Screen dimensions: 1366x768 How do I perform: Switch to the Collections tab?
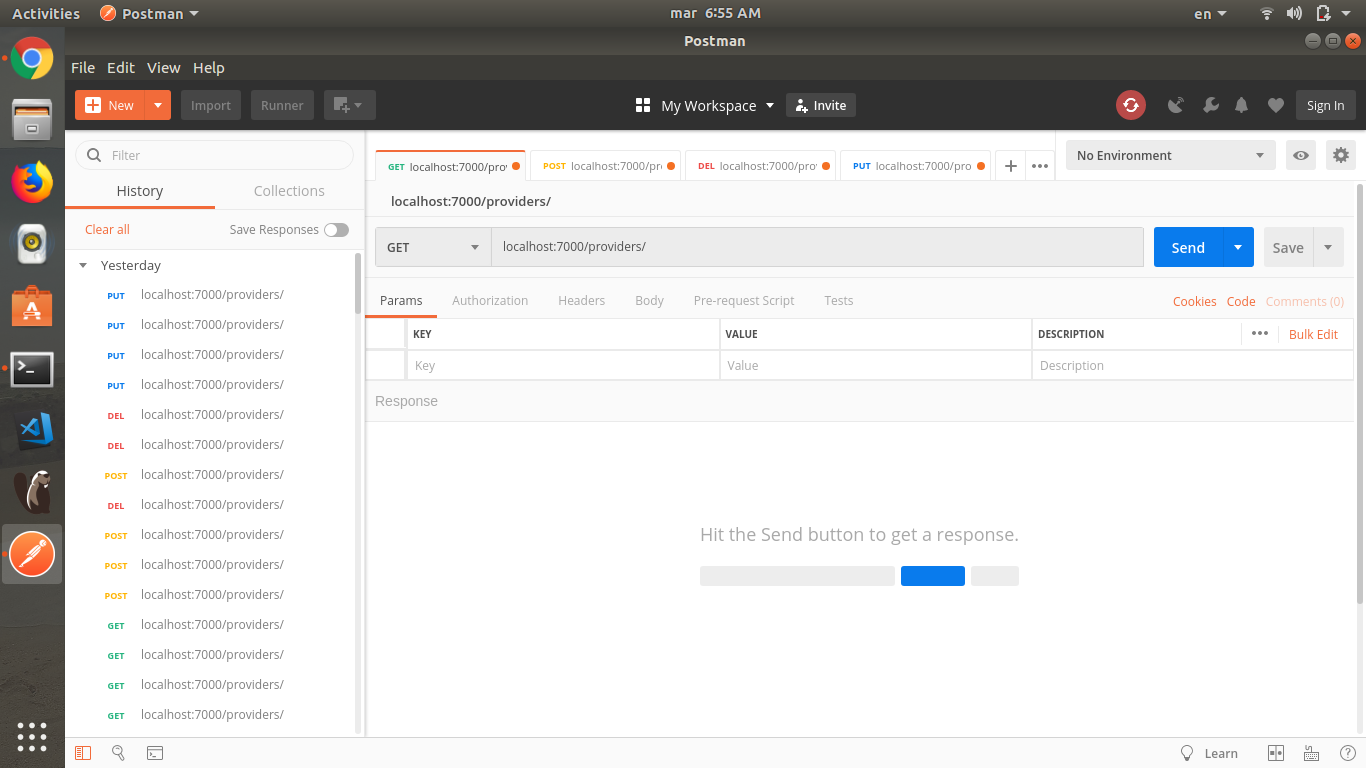click(x=289, y=191)
